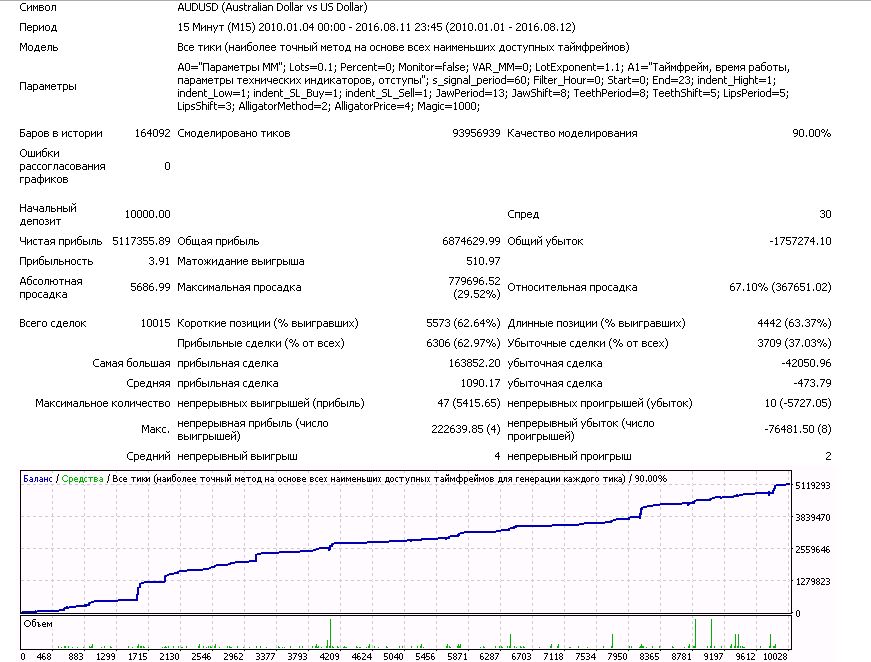Select the absolute drawdown value 5686.99
Viewport: 871px width, 662px height.
pyautogui.click(x=150, y=287)
